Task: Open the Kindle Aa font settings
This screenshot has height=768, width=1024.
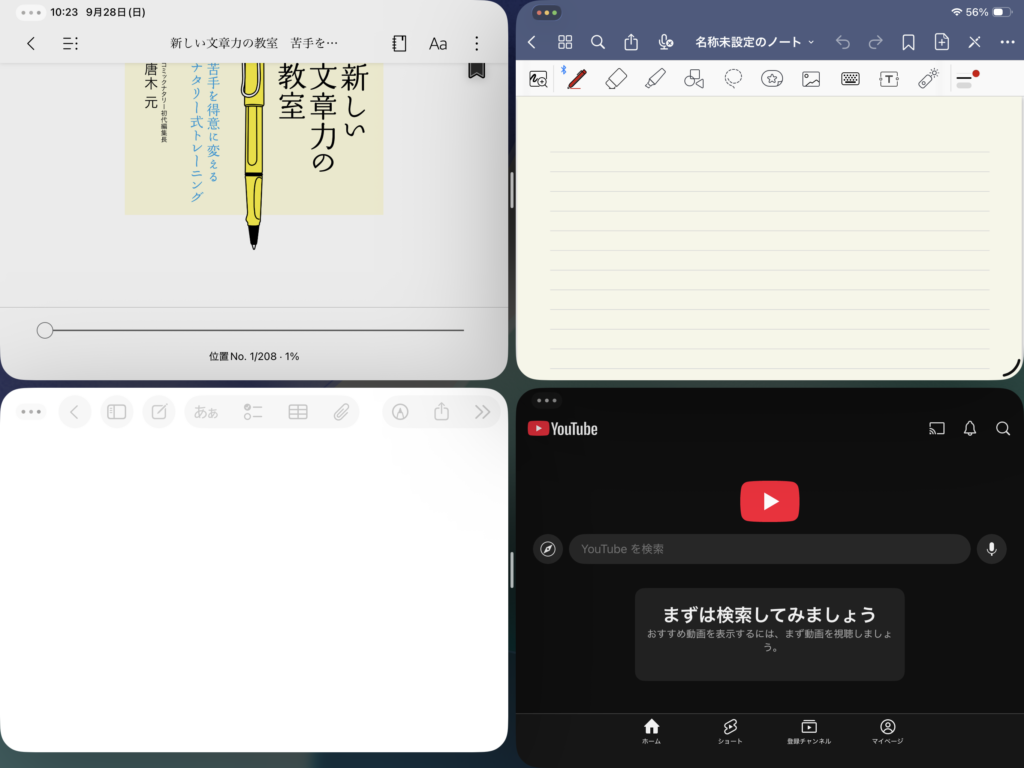Action: pyautogui.click(x=438, y=44)
